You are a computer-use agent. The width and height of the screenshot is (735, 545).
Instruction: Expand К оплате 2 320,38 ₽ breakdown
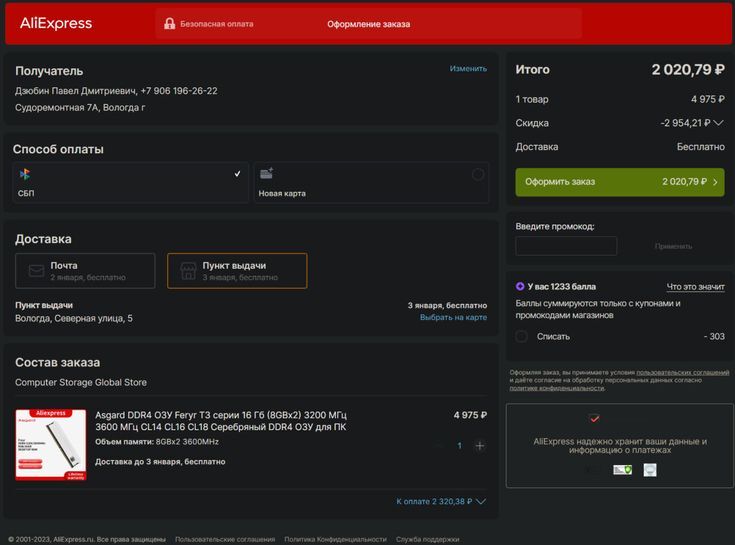click(x=441, y=501)
